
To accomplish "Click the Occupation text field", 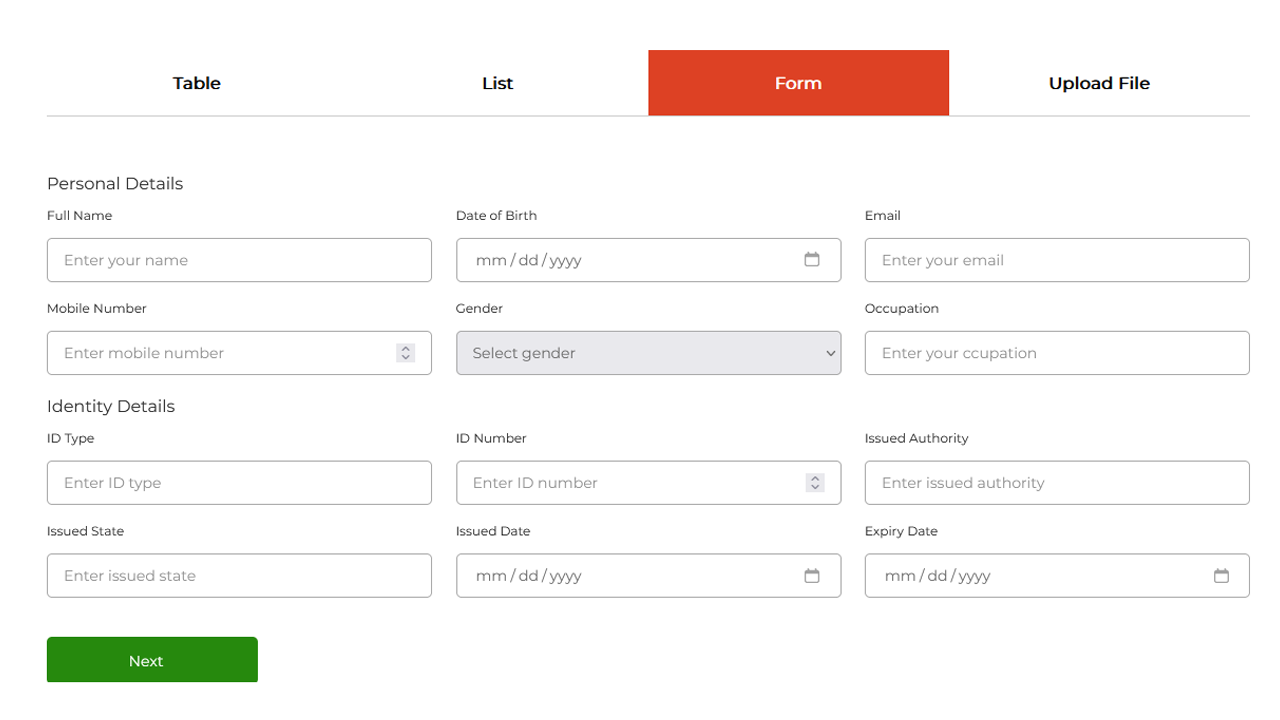I will pyautogui.click(x=1057, y=353).
